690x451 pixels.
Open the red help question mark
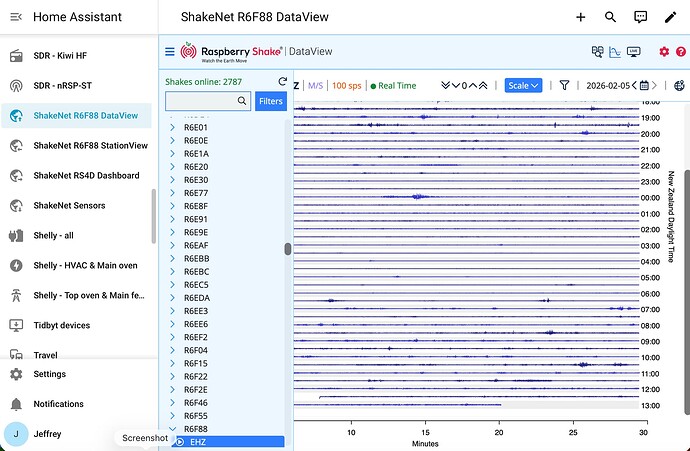pos(680,52)
